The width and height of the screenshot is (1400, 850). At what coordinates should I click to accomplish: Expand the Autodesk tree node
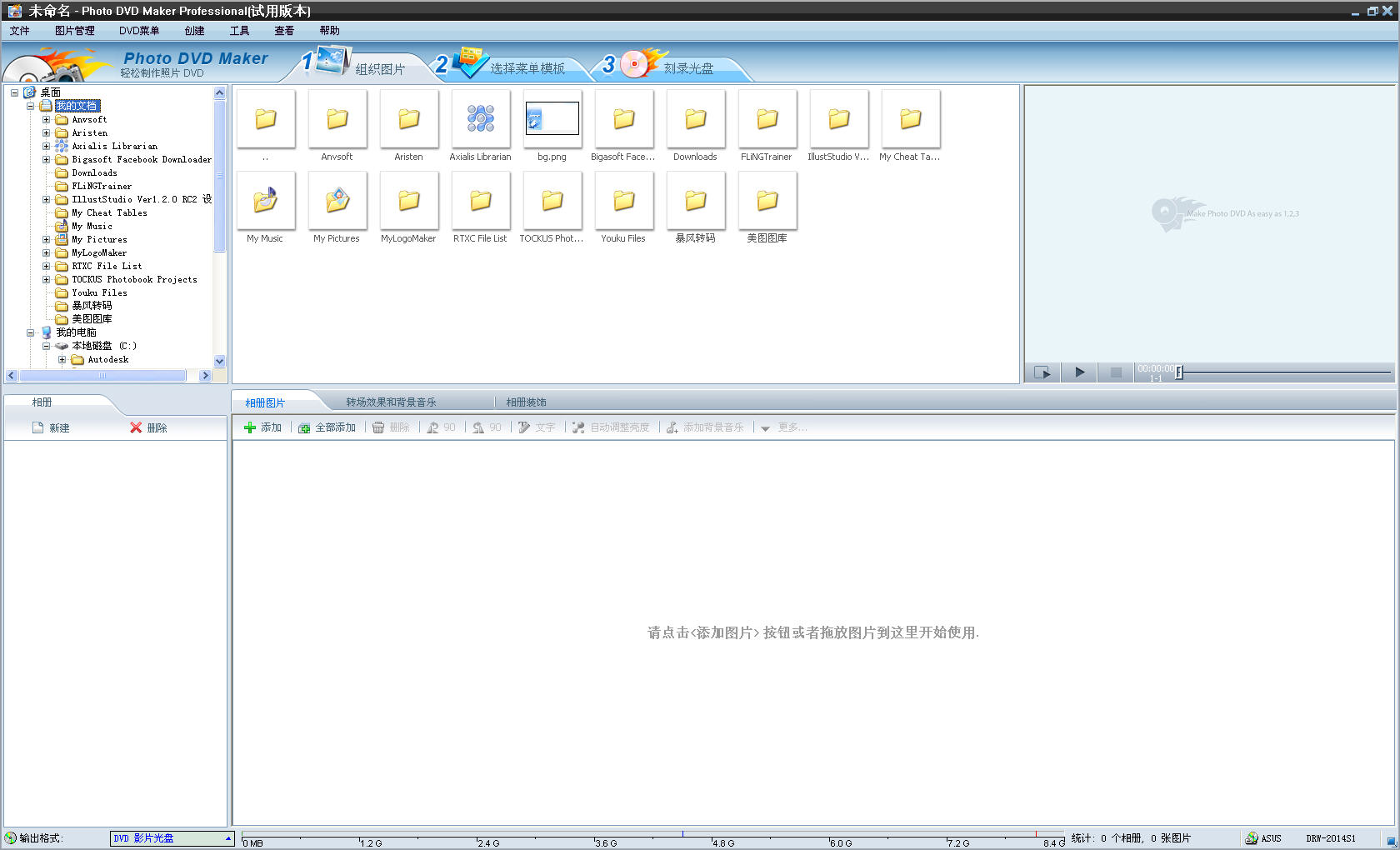click(62, 360)
